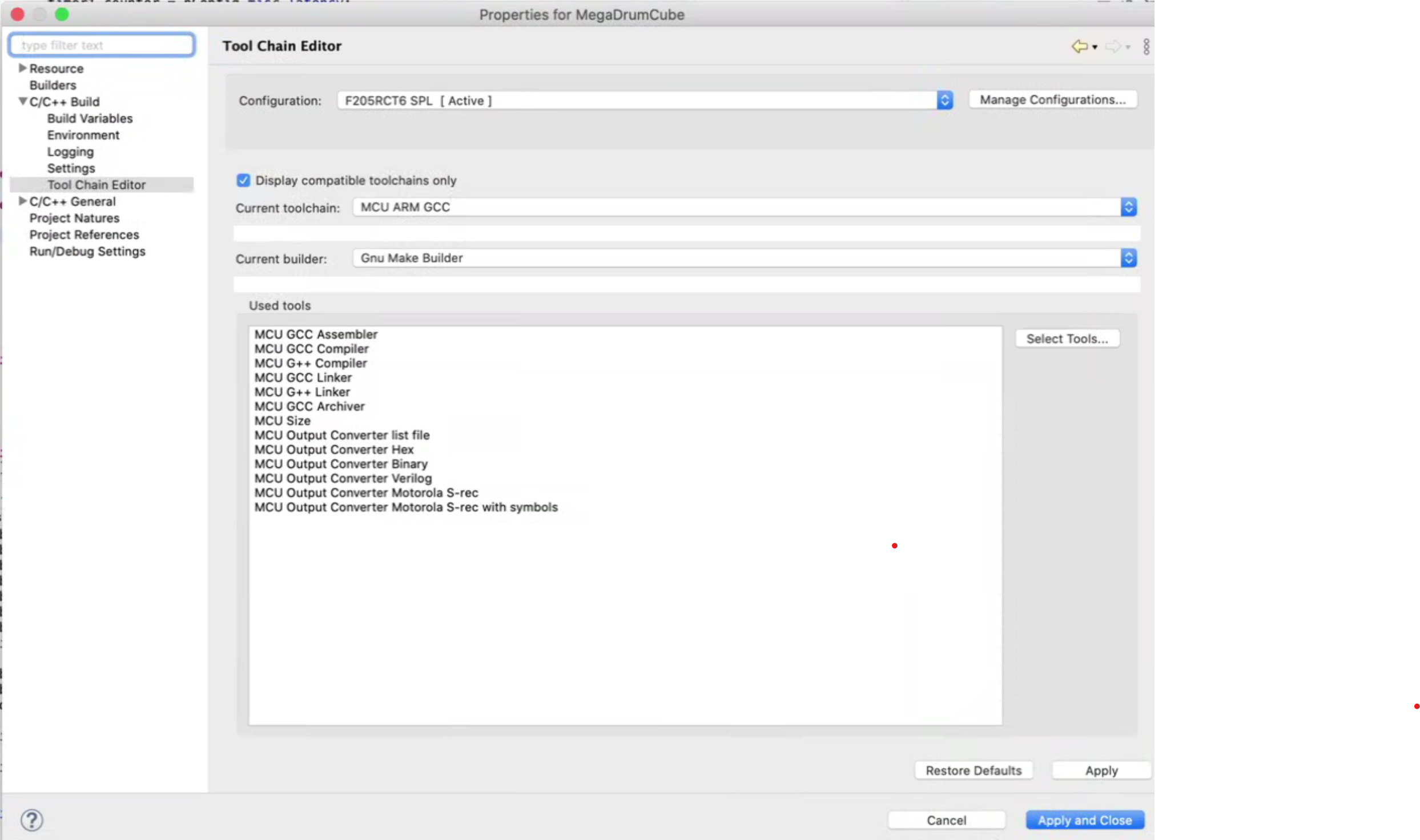Click the back navigation arrow icon

(x=1079, y=46)
